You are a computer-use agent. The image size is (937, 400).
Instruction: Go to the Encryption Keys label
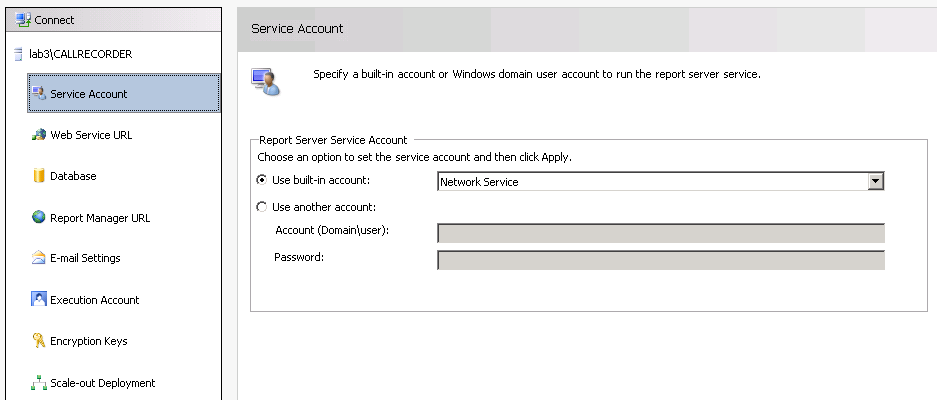[x=89, y=341]
